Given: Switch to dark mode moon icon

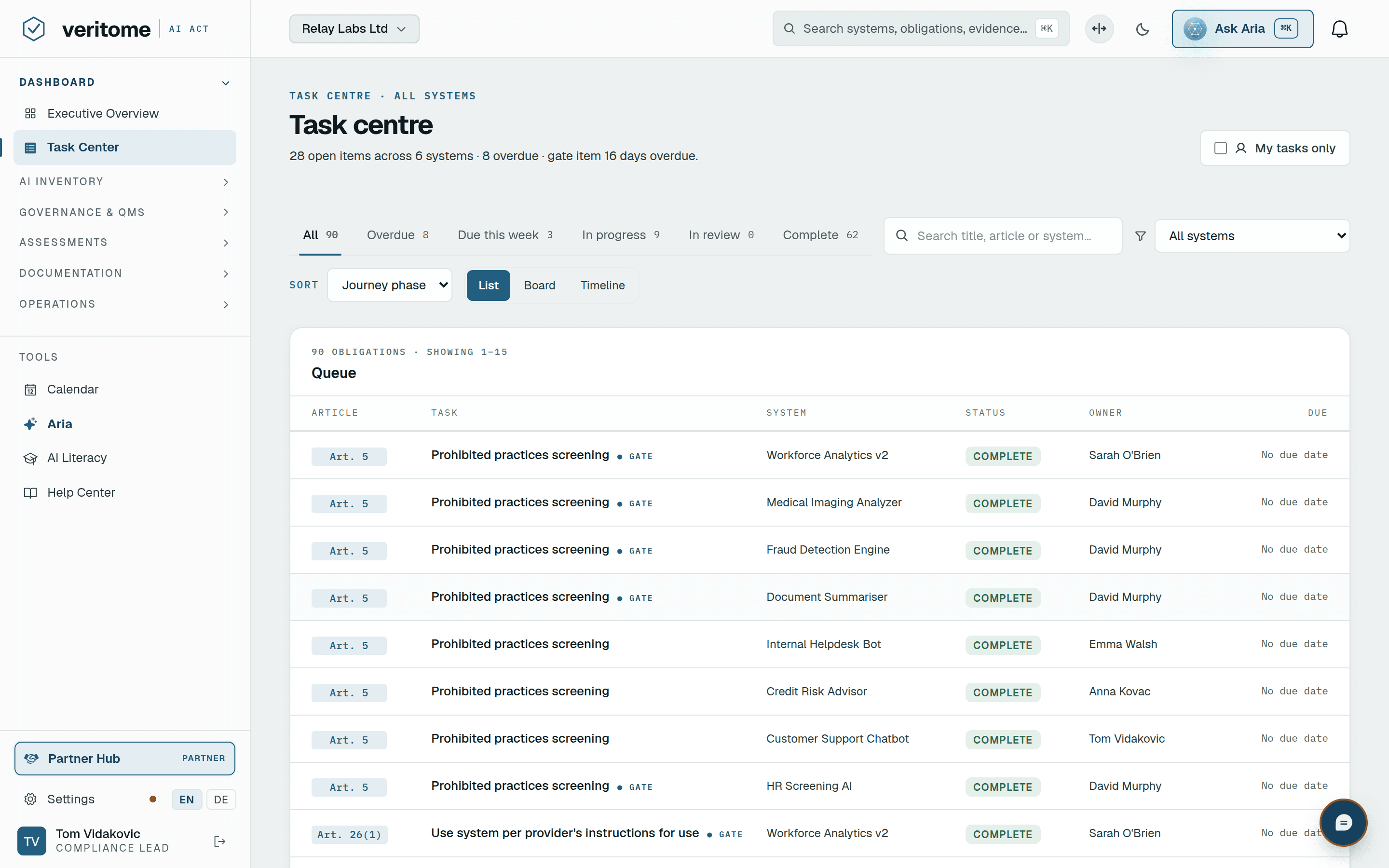Looking at the screenshot, I should (1142, 29).
